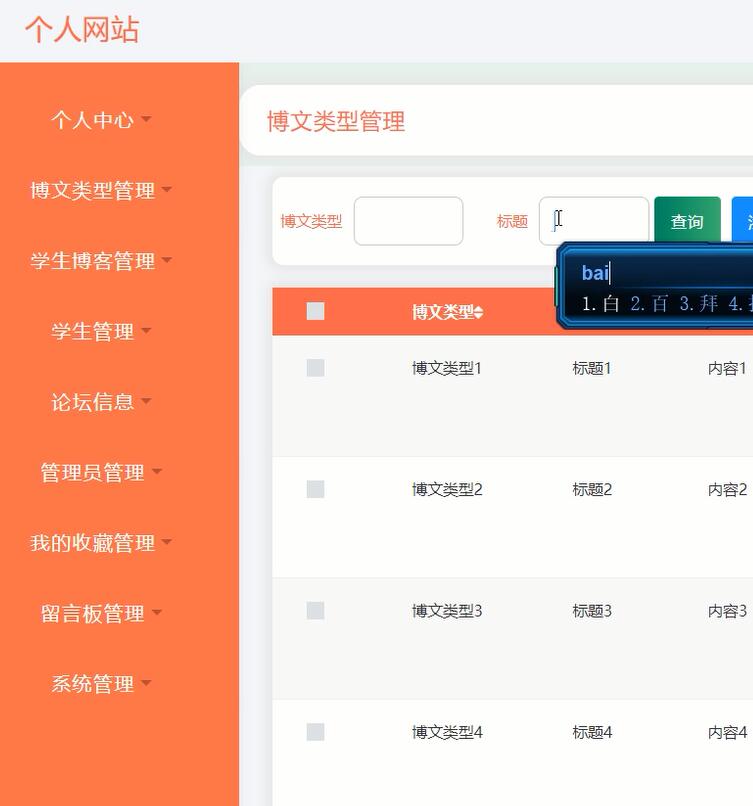Click the 内容1 cell

click(727, 368)
